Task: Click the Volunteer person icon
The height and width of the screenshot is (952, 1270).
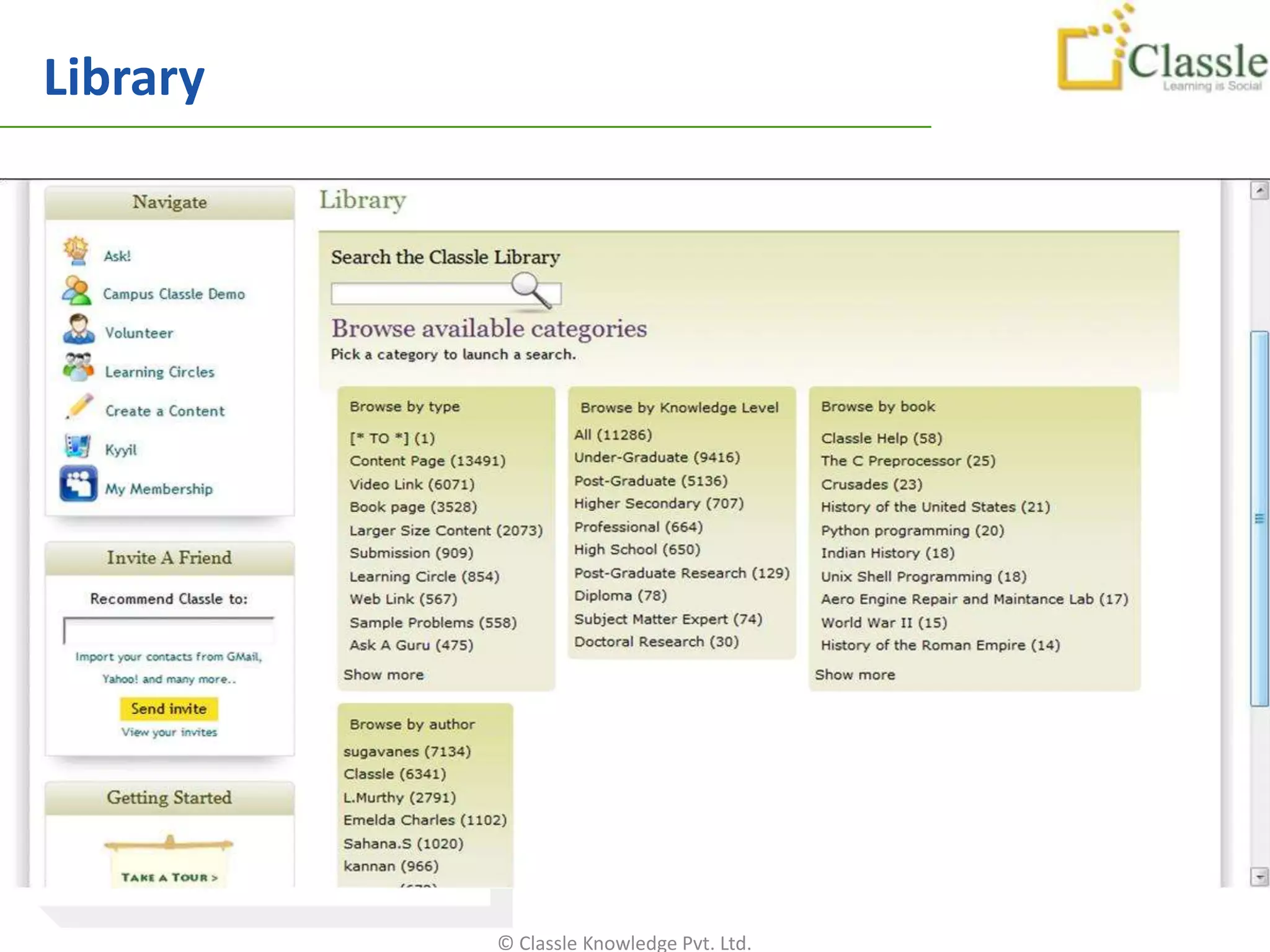Action: 78,329
